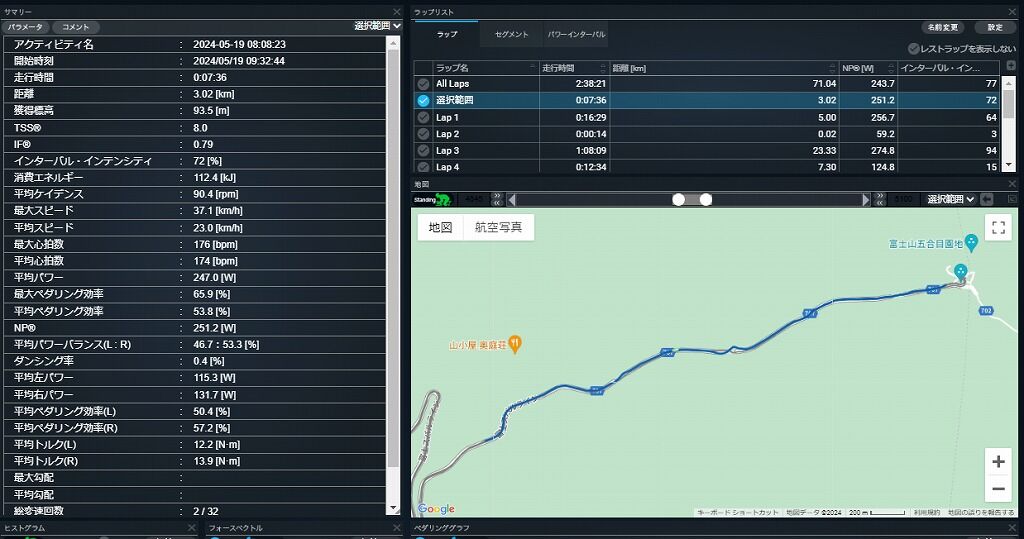Click the 設定 button in lap list
Image resolution: width=1024 pixels, height=539 pixels.
pyautogui.click(x=995, y=27)
